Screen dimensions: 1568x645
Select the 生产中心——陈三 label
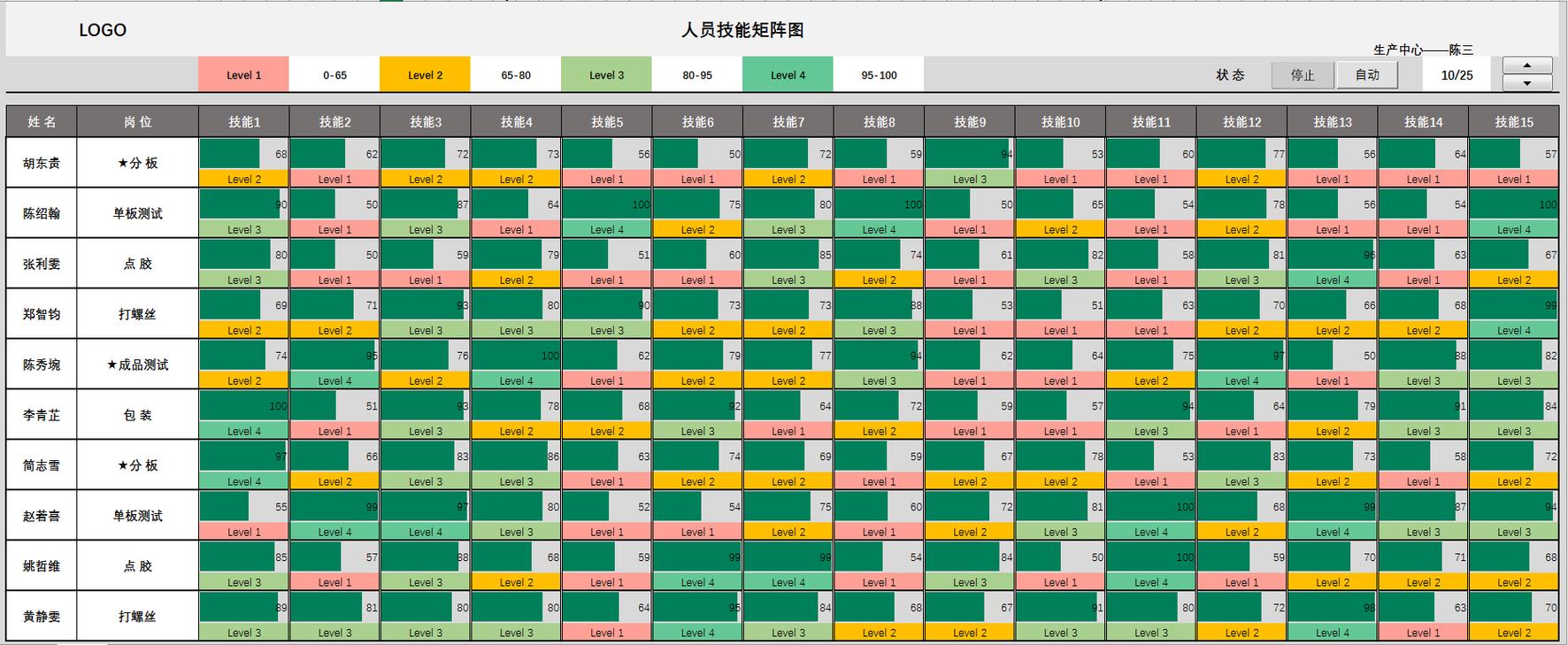1423,50
